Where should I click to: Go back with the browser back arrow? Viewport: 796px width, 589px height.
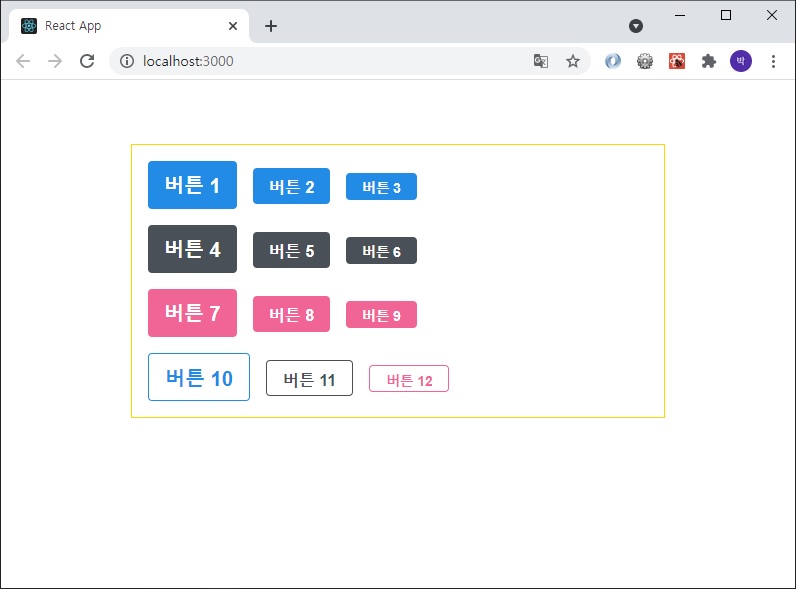click(x=23, y=61)
